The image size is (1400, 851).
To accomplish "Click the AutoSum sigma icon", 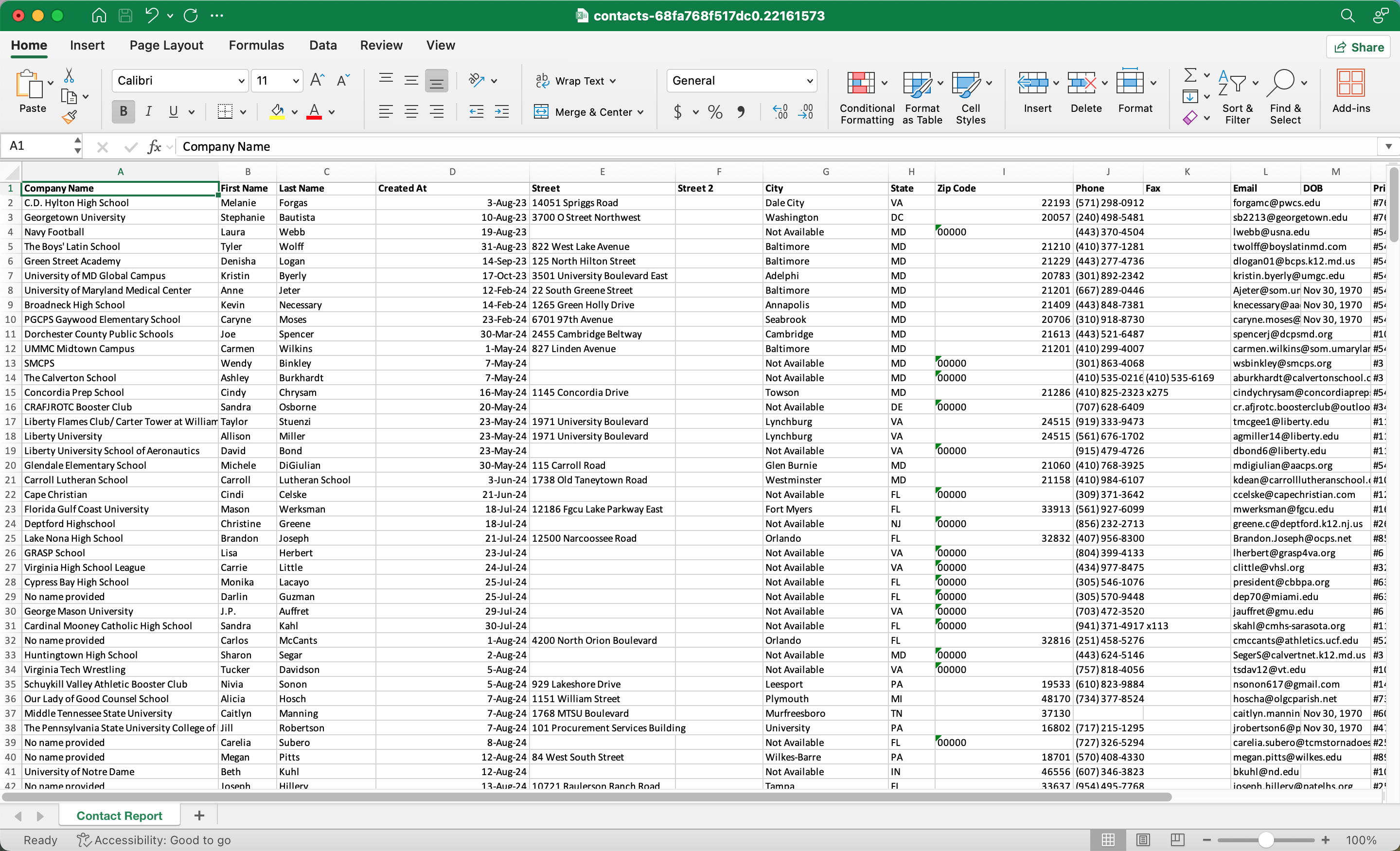I will 1190,75.
